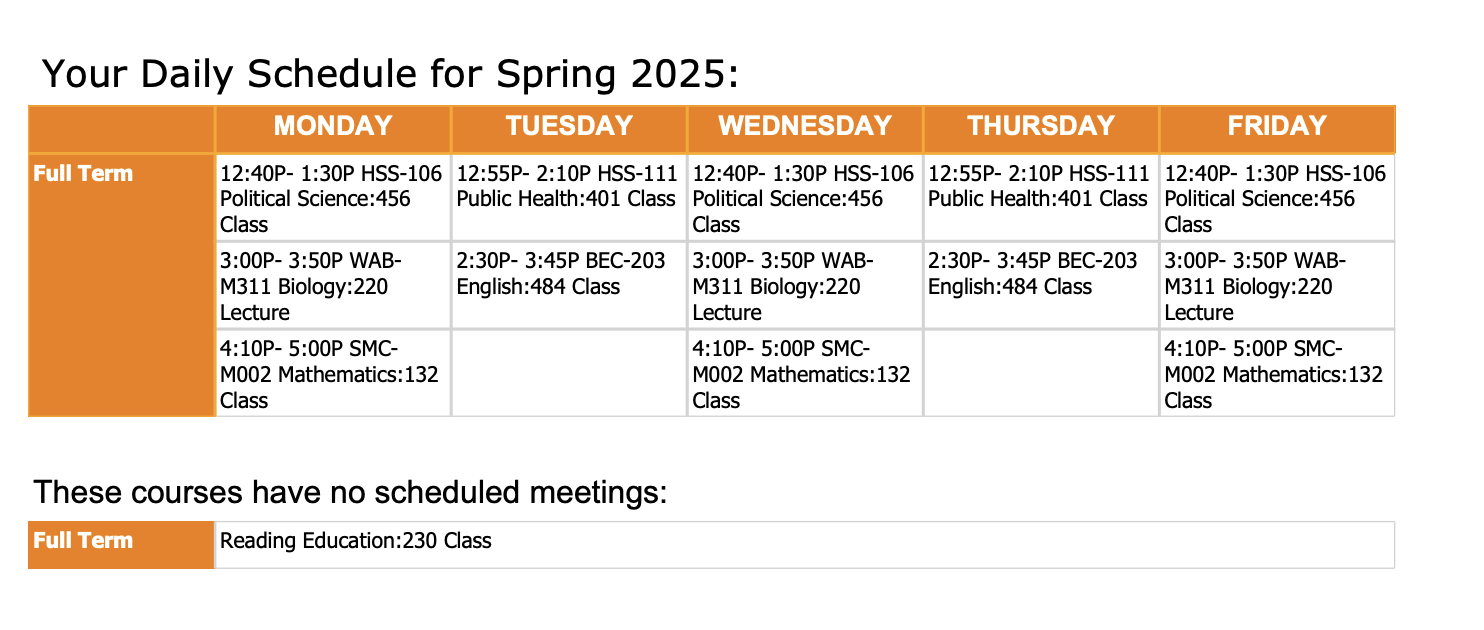Click the TUESDAY column header
Image resolution: width=1484 pixels, height=630 pixels.
tap(569, 126)
